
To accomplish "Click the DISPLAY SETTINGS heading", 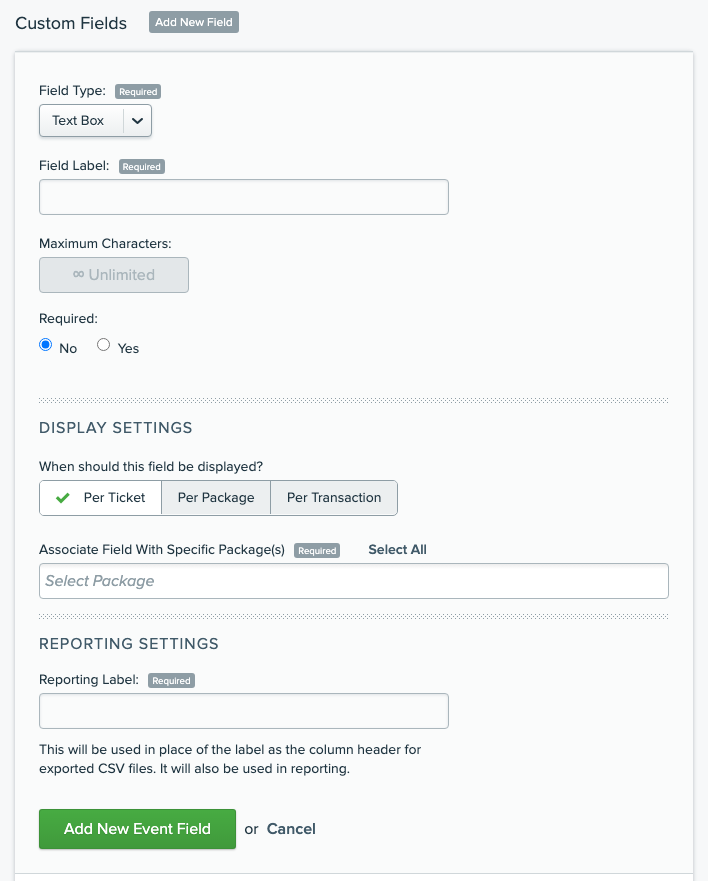I will (116, 428).
